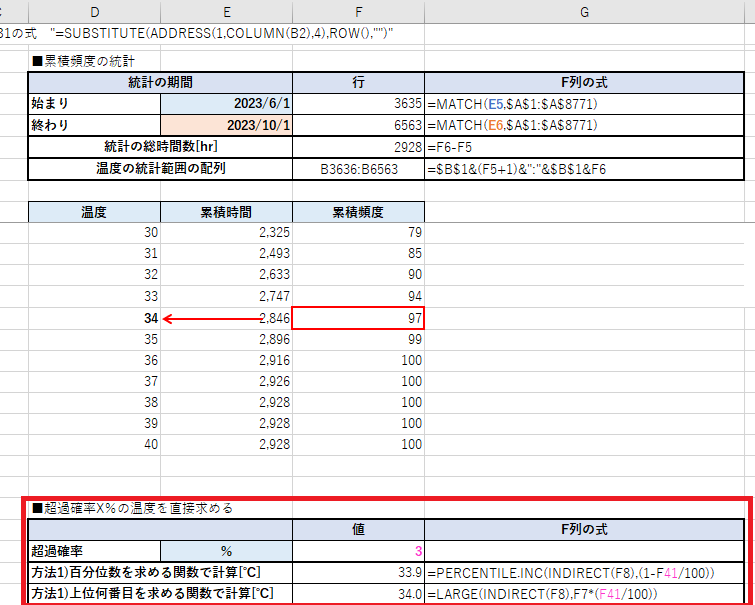
Task: Select column E header
Action: pos(226,11)
